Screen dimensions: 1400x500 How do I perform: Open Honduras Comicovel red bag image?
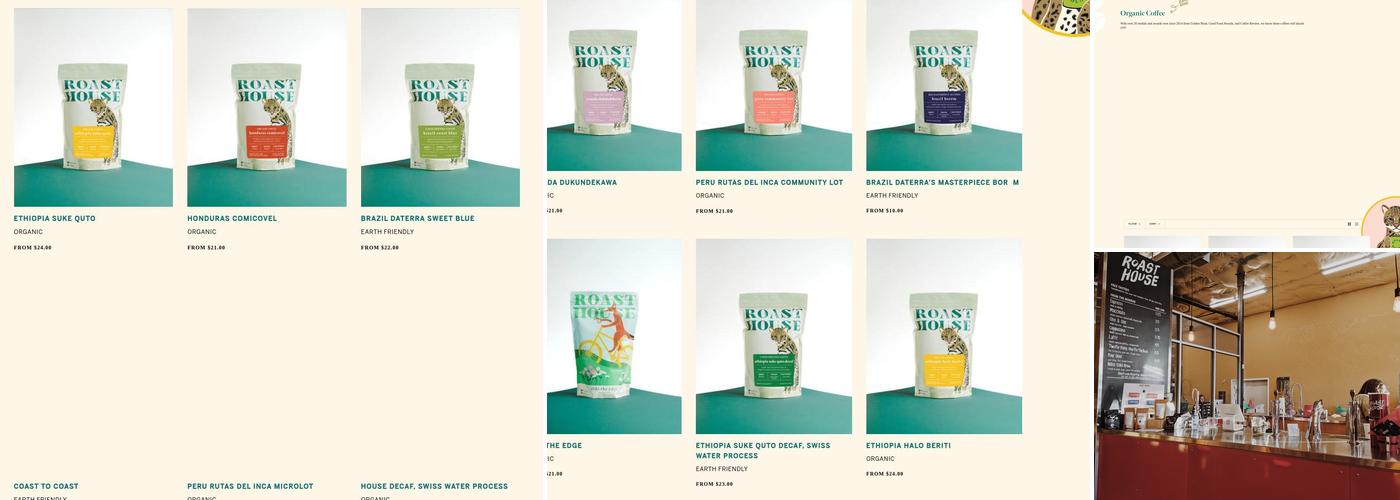click(267, 108)
